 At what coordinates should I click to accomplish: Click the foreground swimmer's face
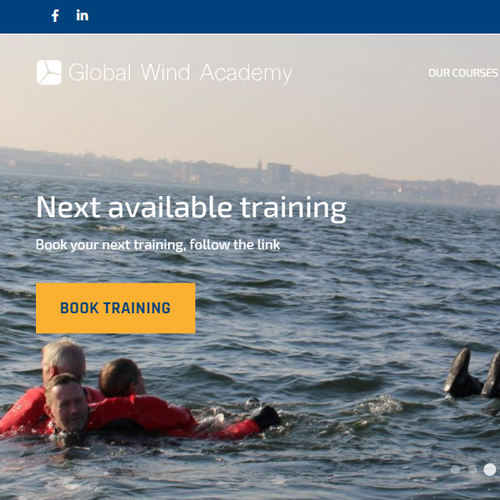coord(68,405)
